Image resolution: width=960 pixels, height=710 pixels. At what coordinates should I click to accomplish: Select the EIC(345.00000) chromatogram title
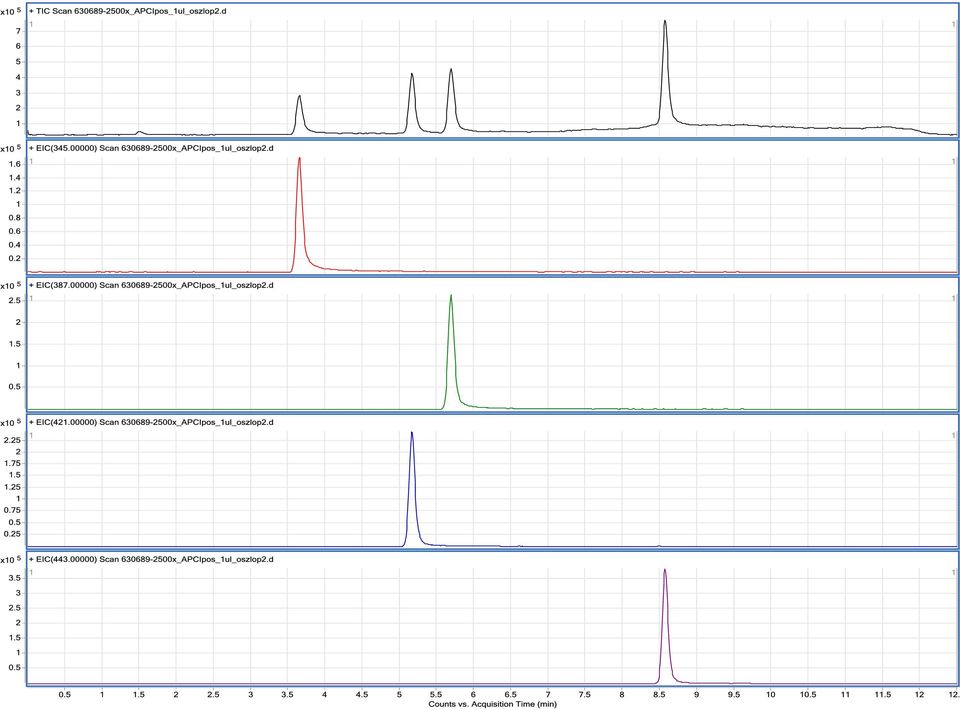click(151, 148)
